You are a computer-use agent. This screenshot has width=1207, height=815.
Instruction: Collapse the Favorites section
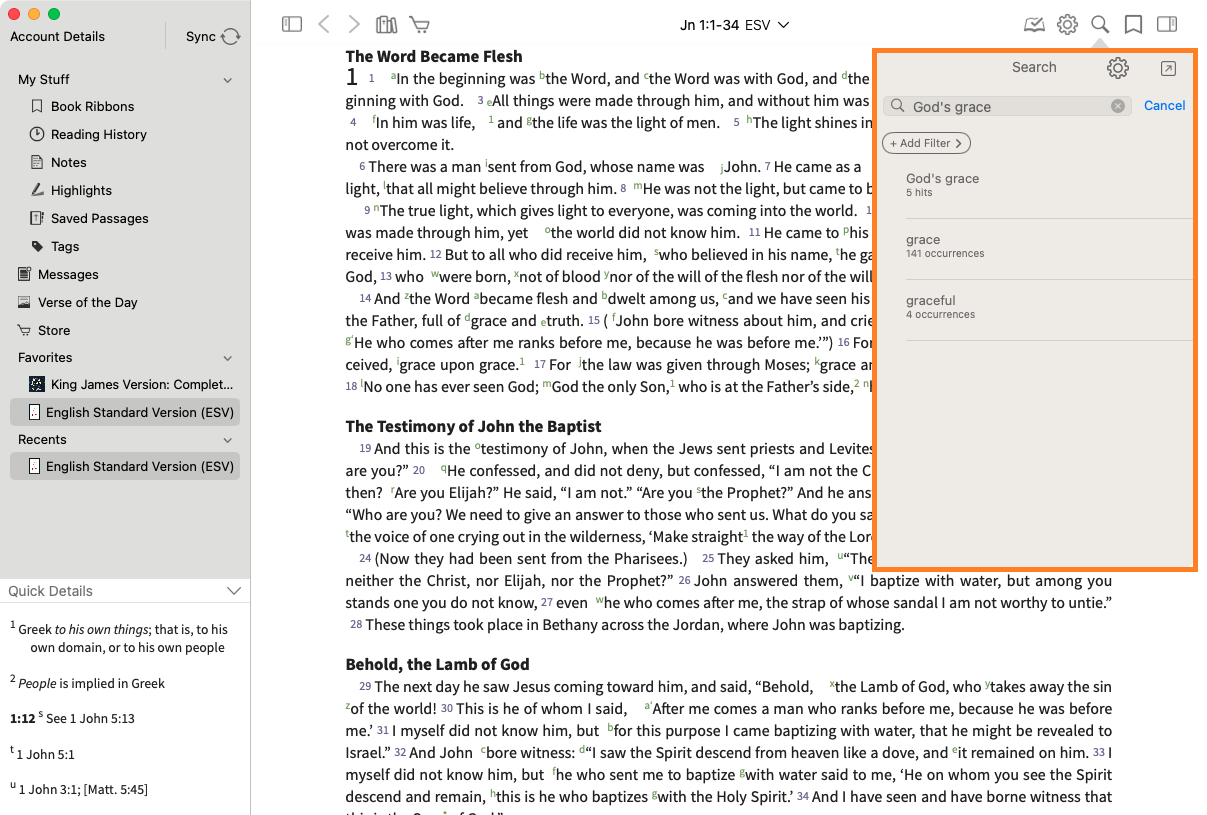pyautogui.click(x=228, y=358)
